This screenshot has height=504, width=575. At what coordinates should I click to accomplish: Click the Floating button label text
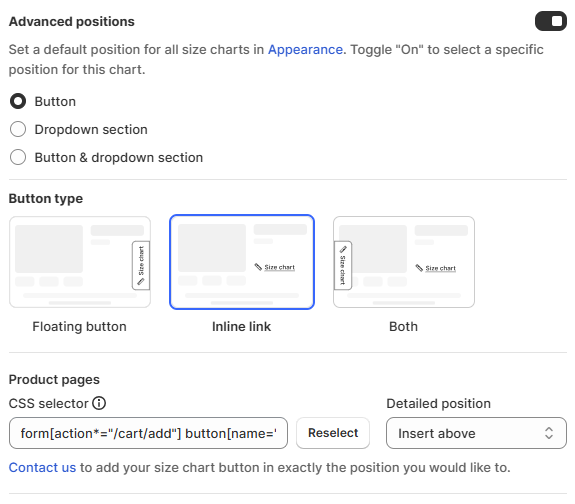[80, 326]
